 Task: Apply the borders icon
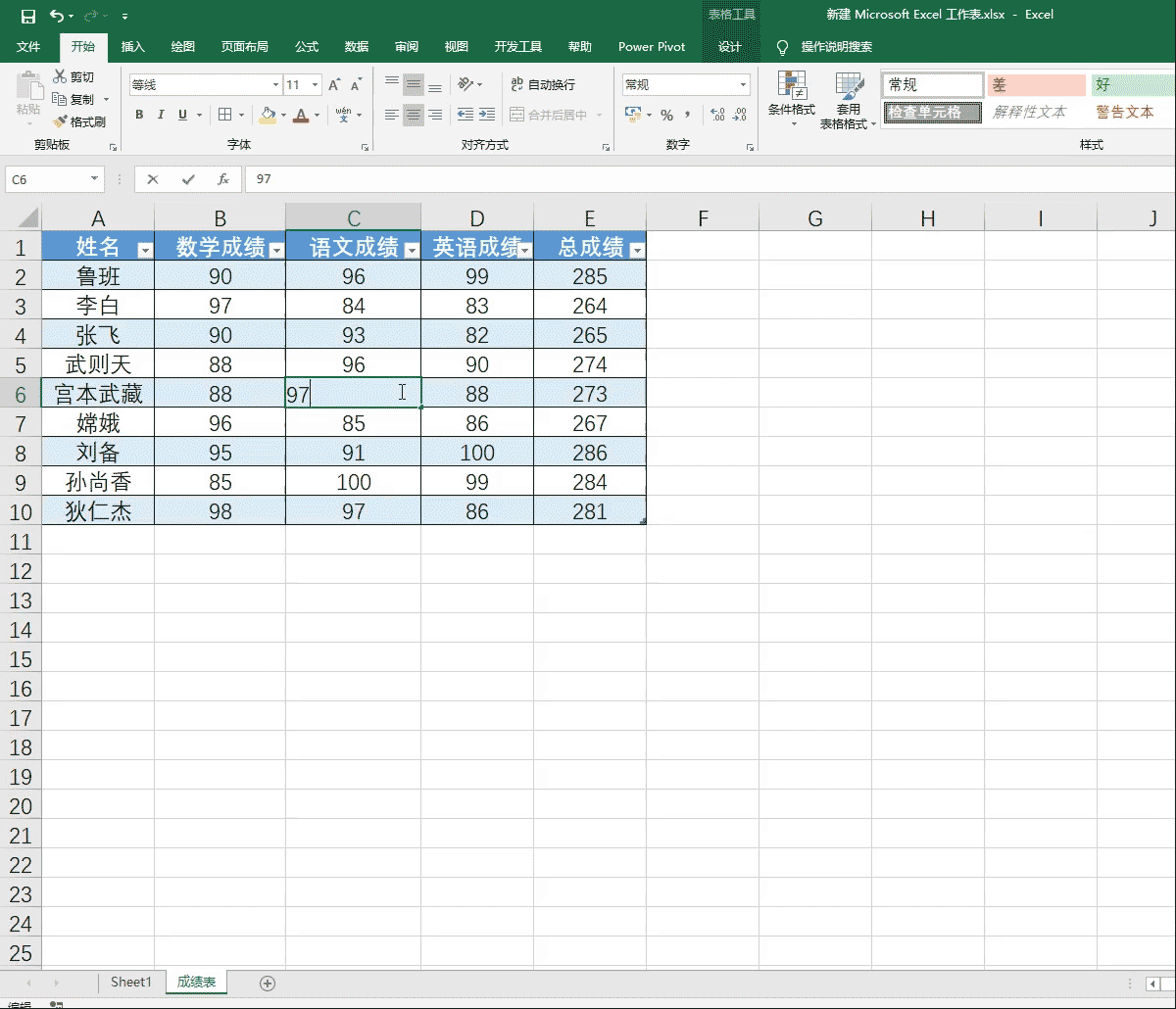pos(224,115)
